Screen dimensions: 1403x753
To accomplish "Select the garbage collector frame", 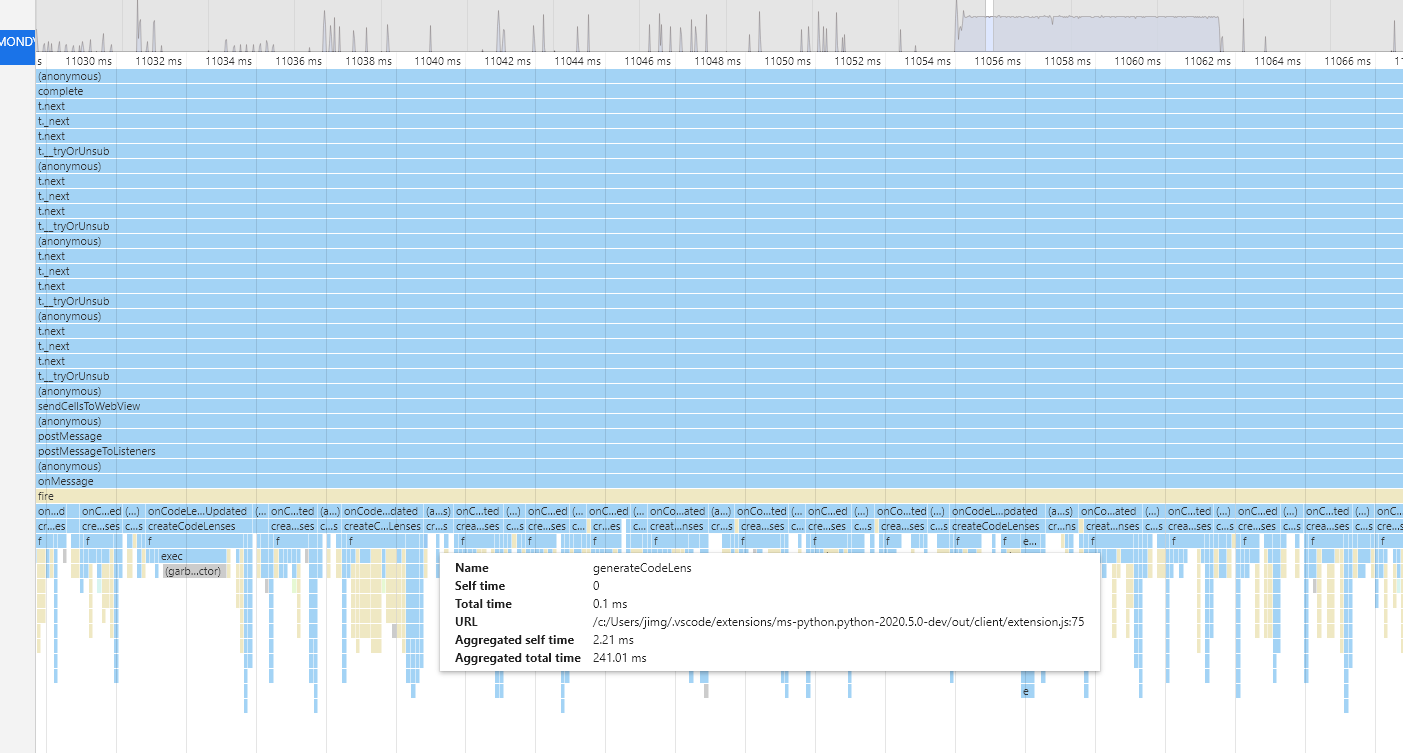I will coord(194,570).
